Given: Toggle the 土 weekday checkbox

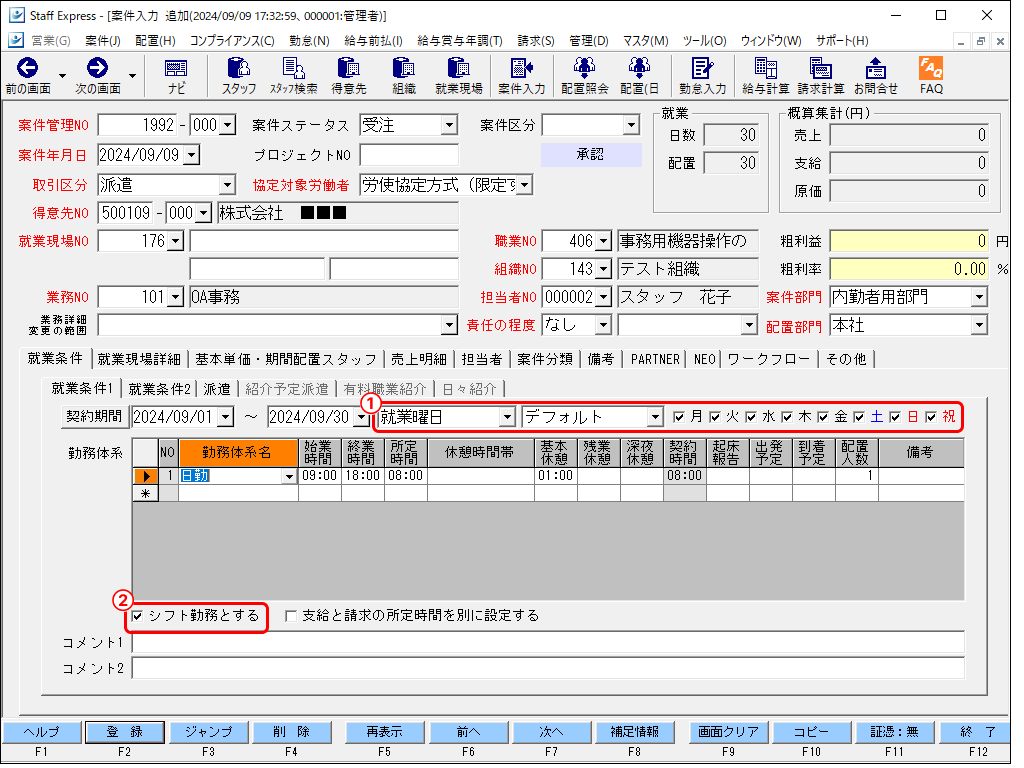Looking at the screenshot, I should click(x=859, y=417).
